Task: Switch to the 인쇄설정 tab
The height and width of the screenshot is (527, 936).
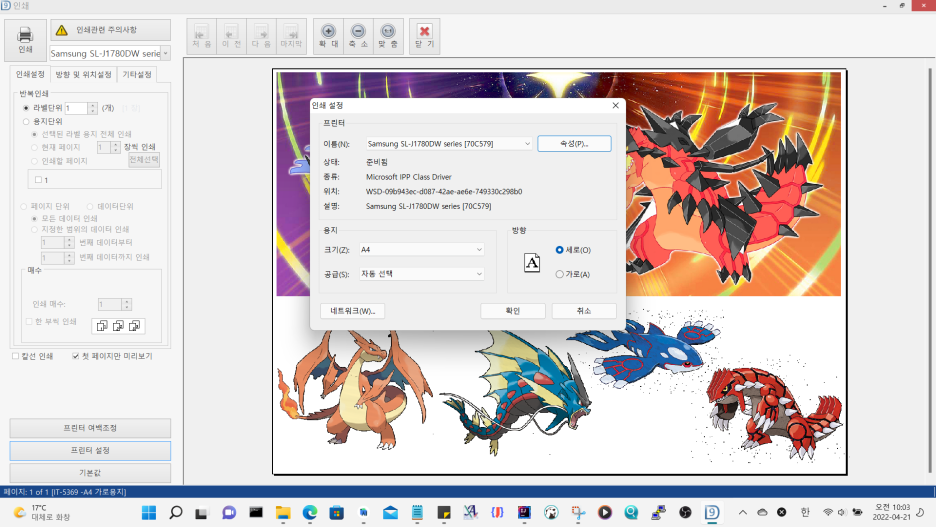Action: click(x=30, y=74)
